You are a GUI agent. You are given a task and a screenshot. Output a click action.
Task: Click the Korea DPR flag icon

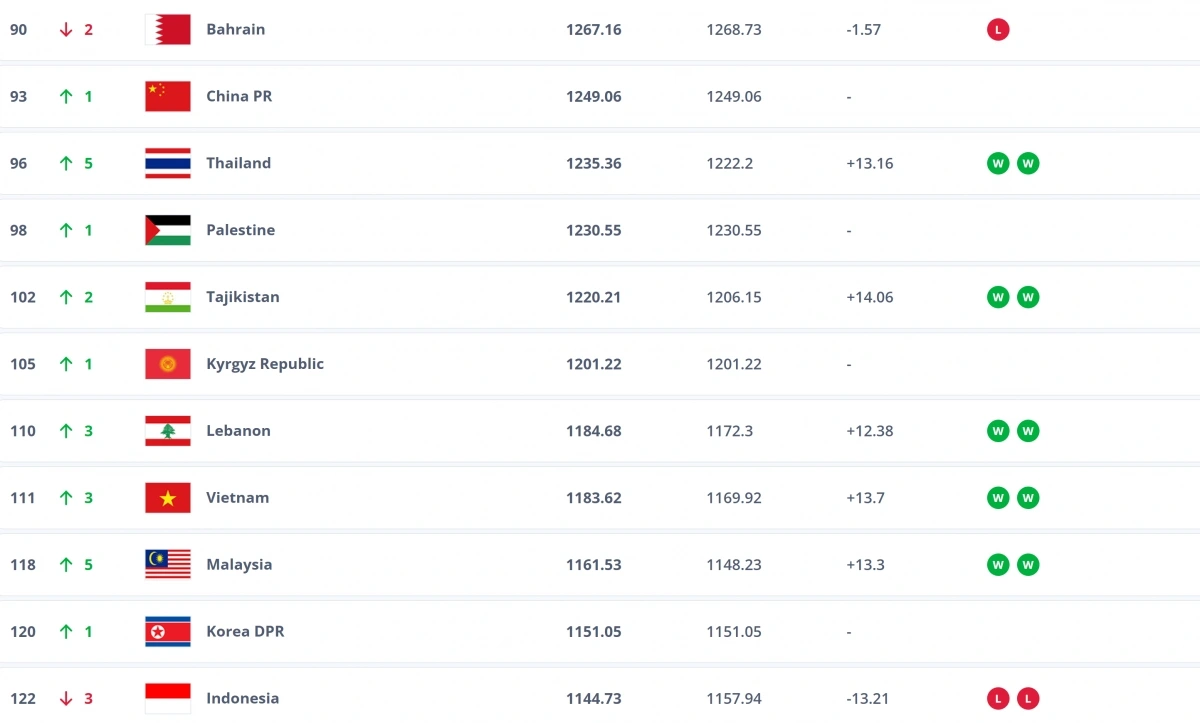[167, 631]
